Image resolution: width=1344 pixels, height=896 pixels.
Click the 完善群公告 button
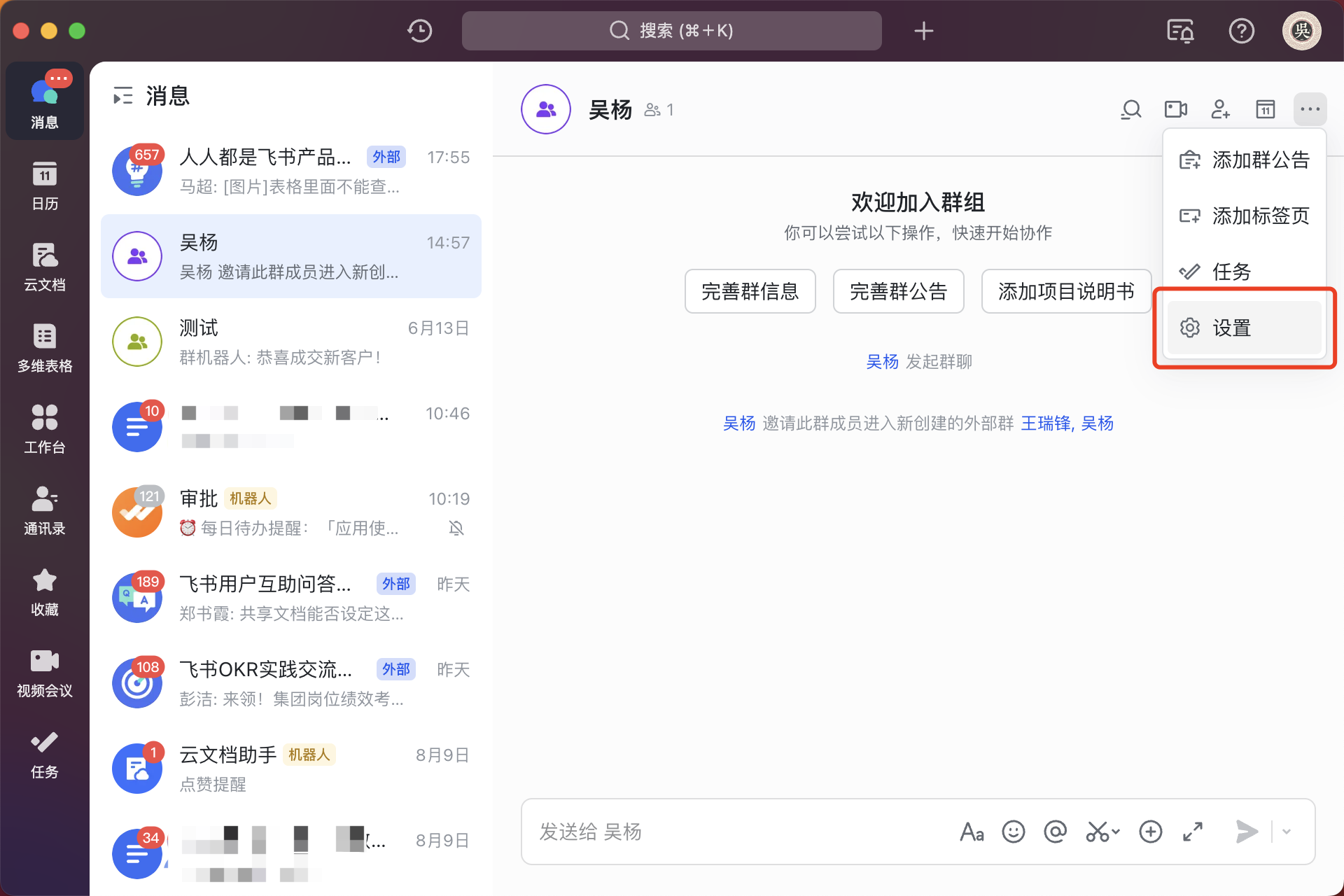(x=899, y=291)
